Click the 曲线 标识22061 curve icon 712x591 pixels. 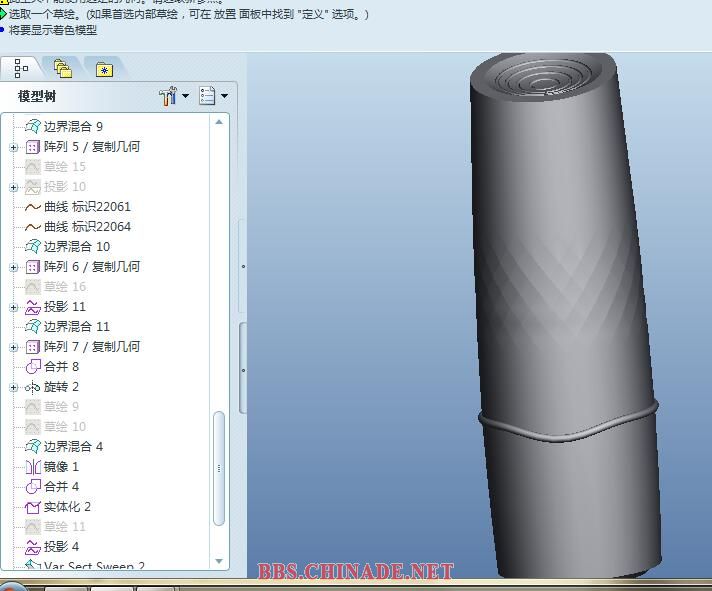[x=32, y=207]
